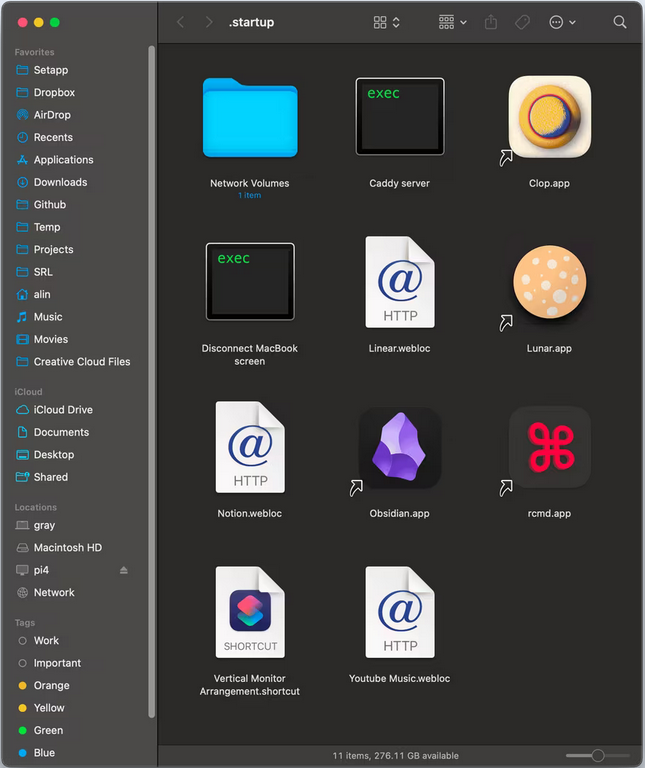Eject the pi4 volume
The height and width of the screenshot is (768, 645).
tap(123, 570)
